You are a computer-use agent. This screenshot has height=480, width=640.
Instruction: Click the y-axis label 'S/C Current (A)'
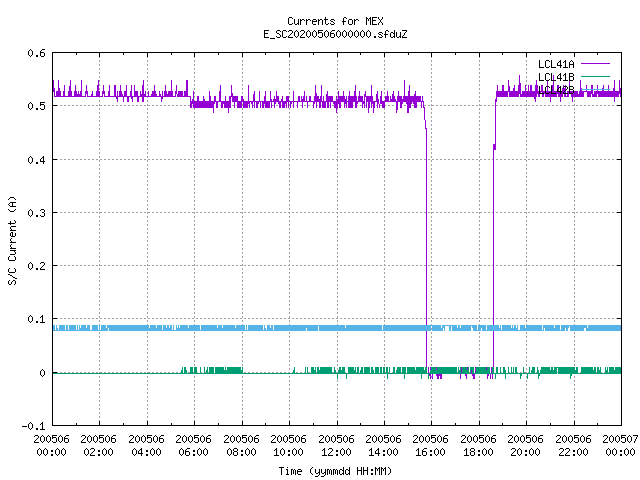[12, 240]
